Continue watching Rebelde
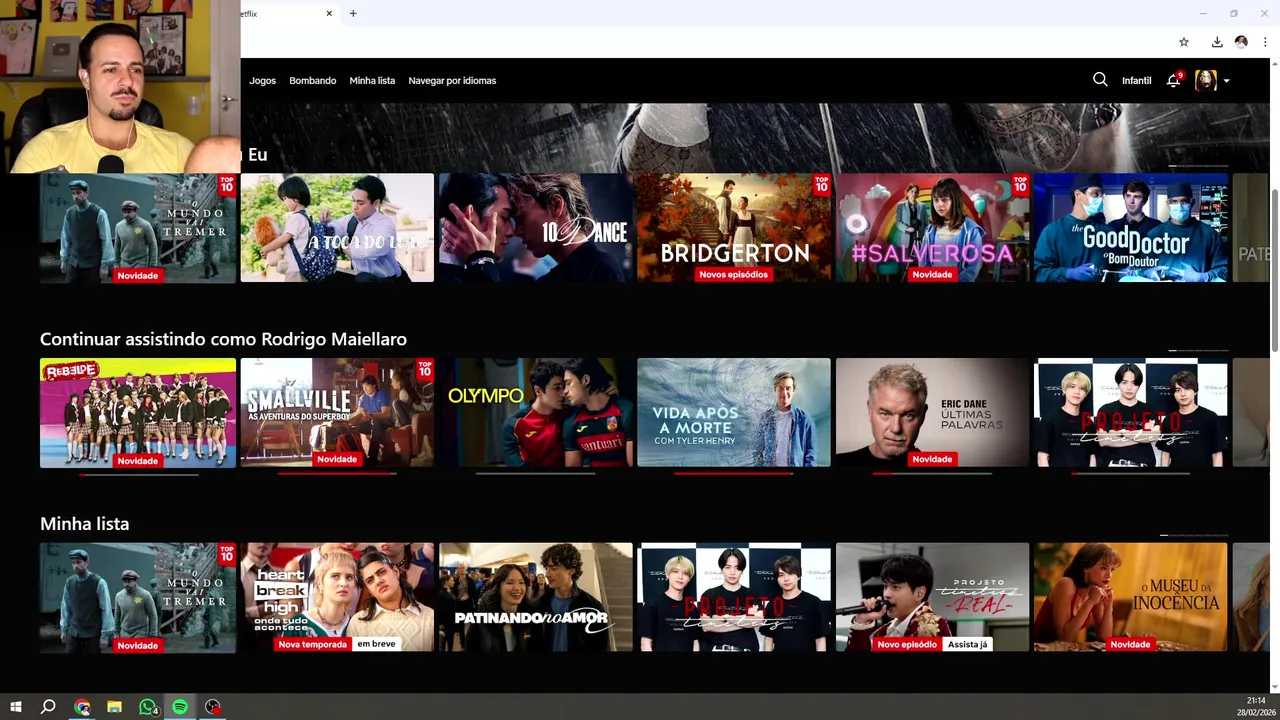The height and width of the screenshot is (720, 1280). (x=138, y=412)
